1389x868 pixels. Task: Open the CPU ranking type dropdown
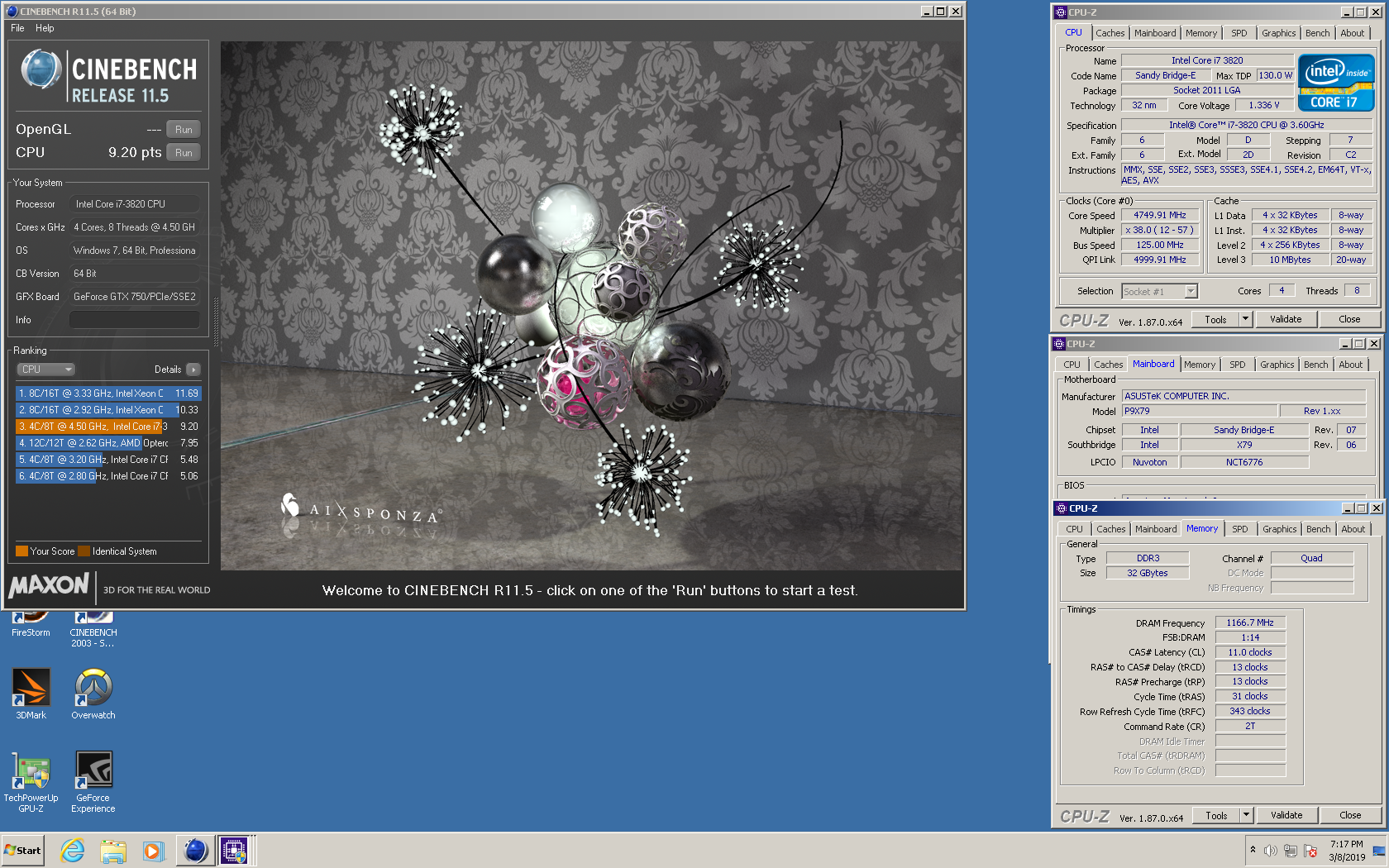pos(46,370)
